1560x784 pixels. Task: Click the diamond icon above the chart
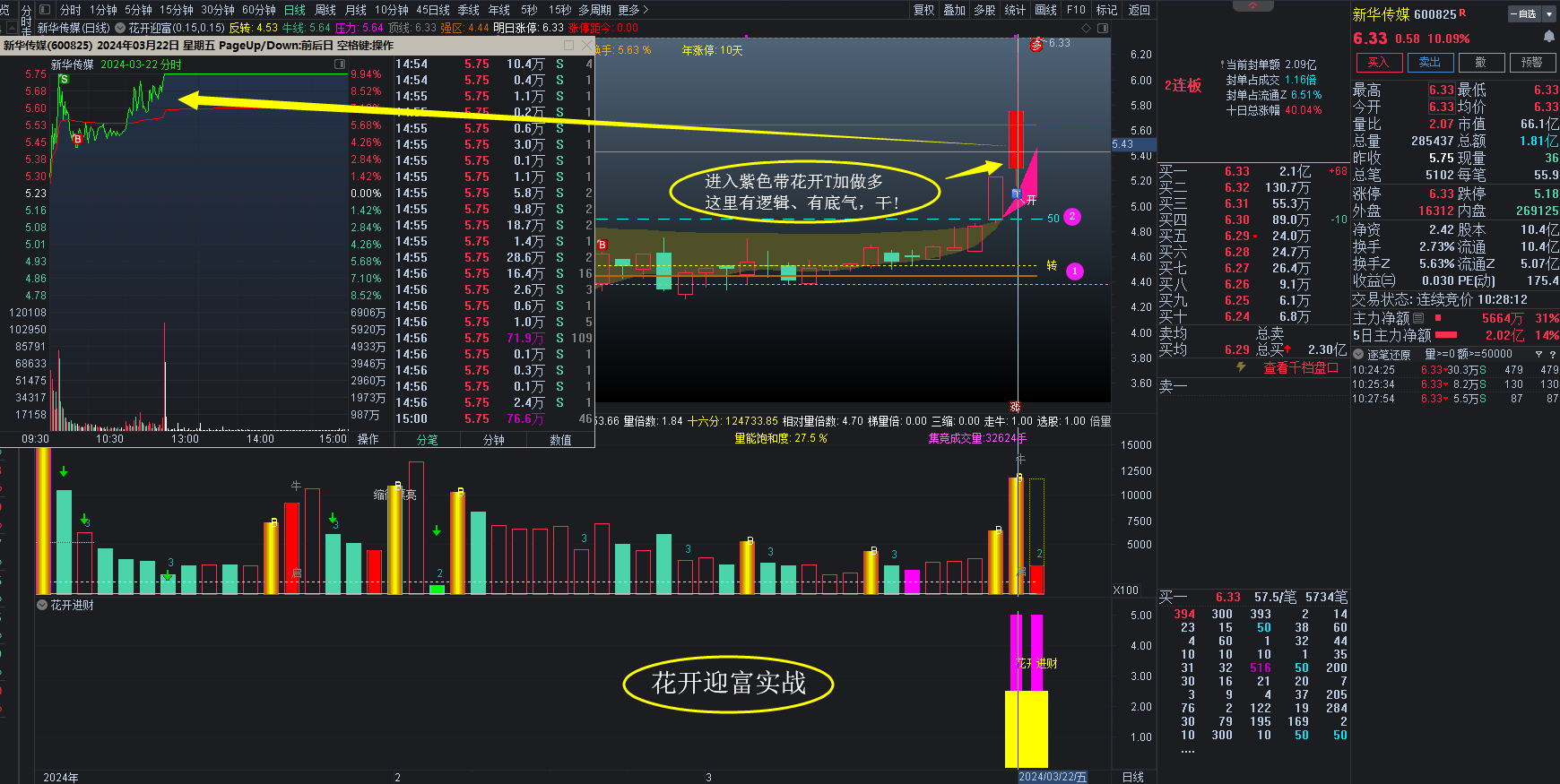(x=1086, y=28)
